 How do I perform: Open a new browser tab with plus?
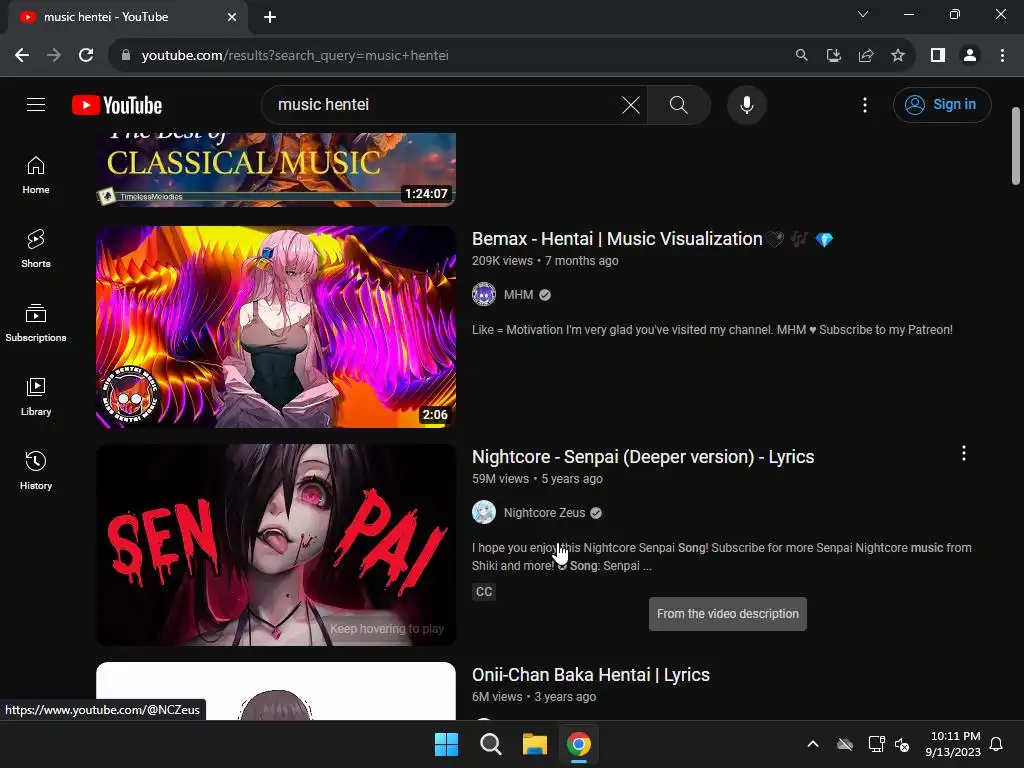tap(270, 17)
